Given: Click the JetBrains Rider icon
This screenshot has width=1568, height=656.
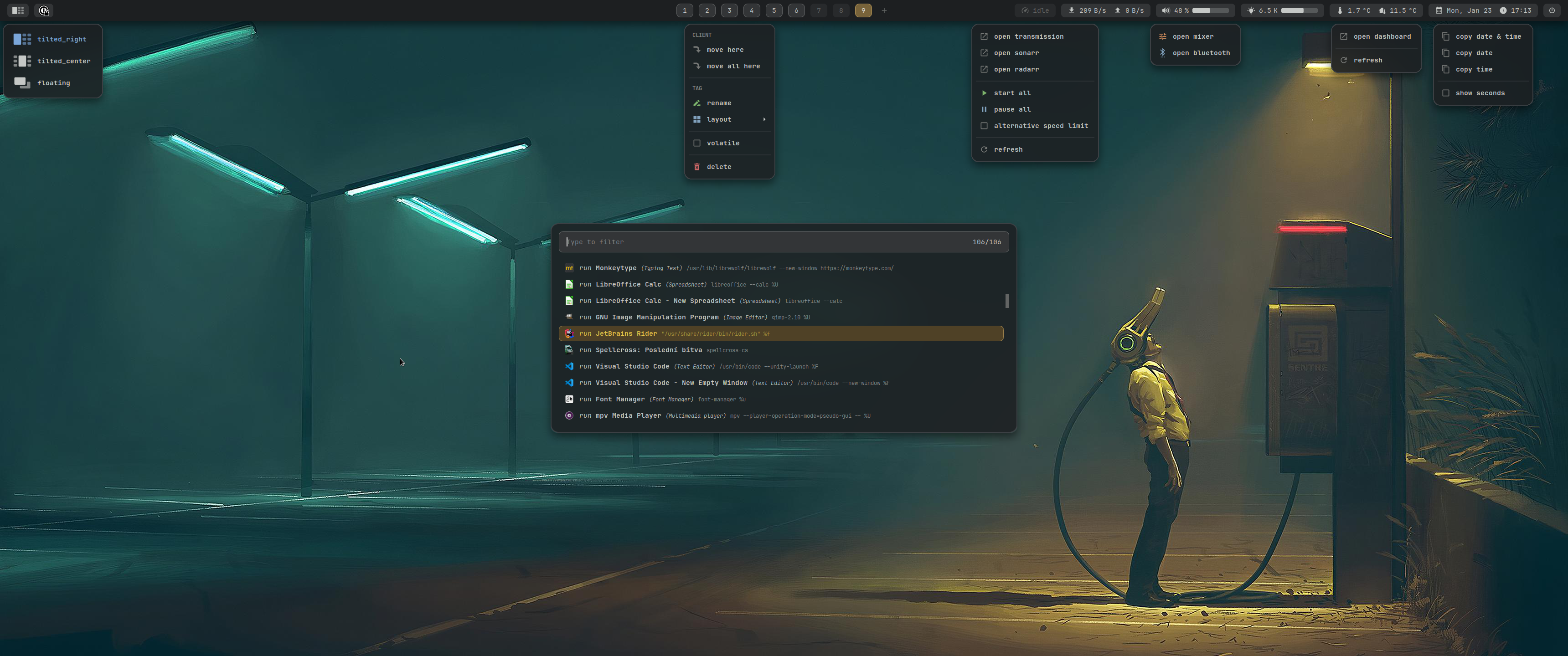Looking at the screenshot, I should 569,333.
